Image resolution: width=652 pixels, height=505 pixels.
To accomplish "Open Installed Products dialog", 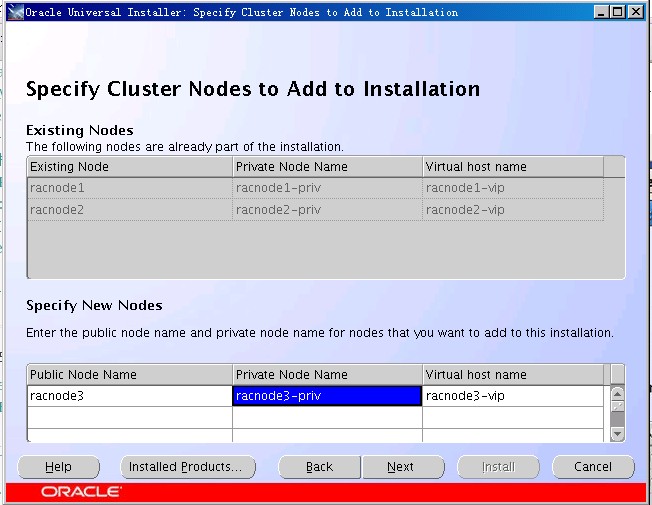I will click(188, 467).
